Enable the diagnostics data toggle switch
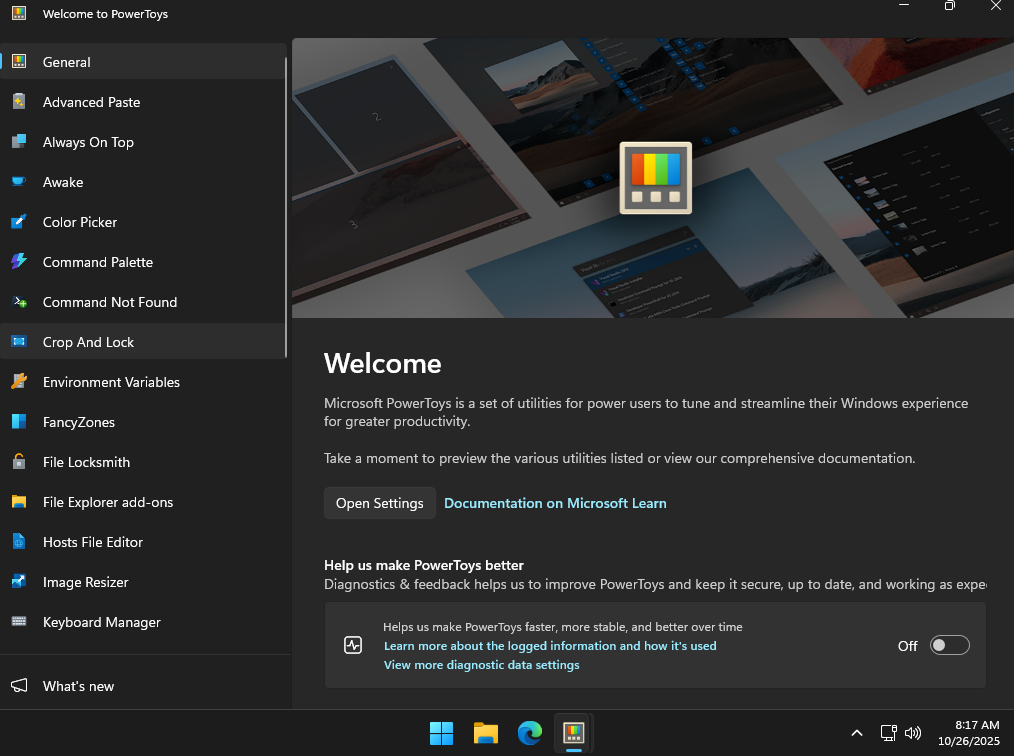Screen dimensions: 1014x756 click(x=949, y=646)
